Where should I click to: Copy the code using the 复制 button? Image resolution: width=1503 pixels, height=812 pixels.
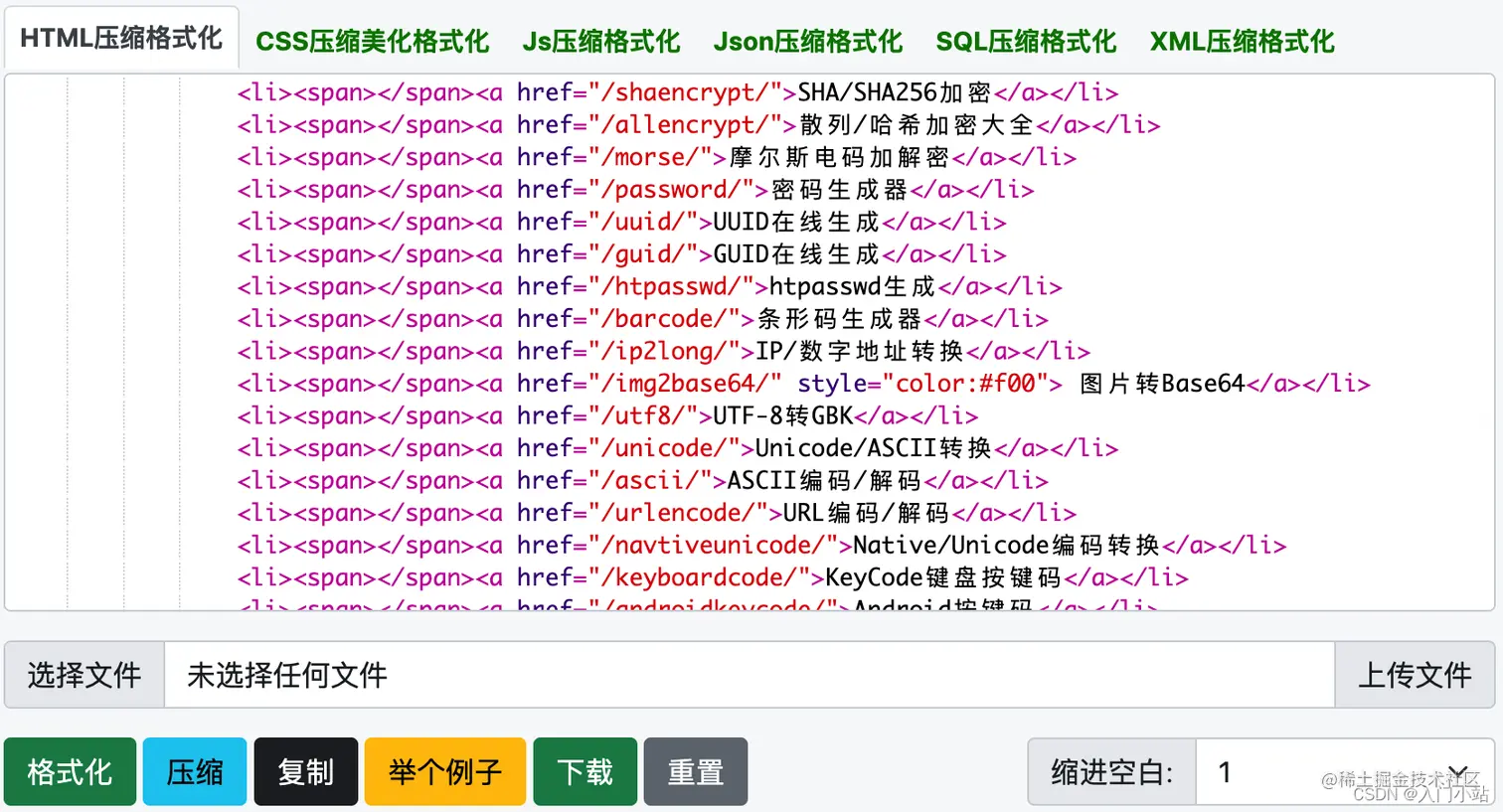pos(306,771)
